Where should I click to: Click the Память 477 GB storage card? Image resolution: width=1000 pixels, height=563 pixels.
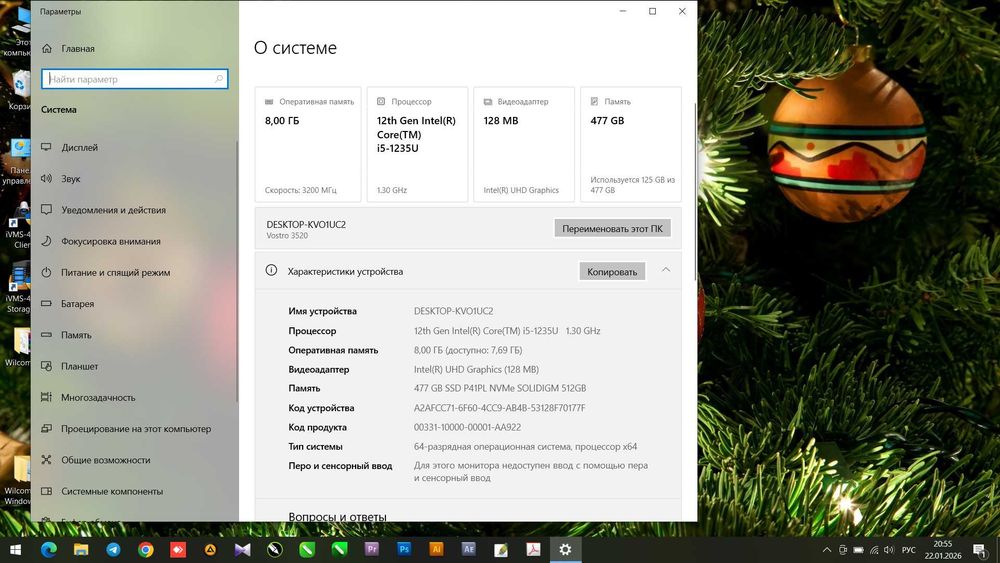pos(631,145)
